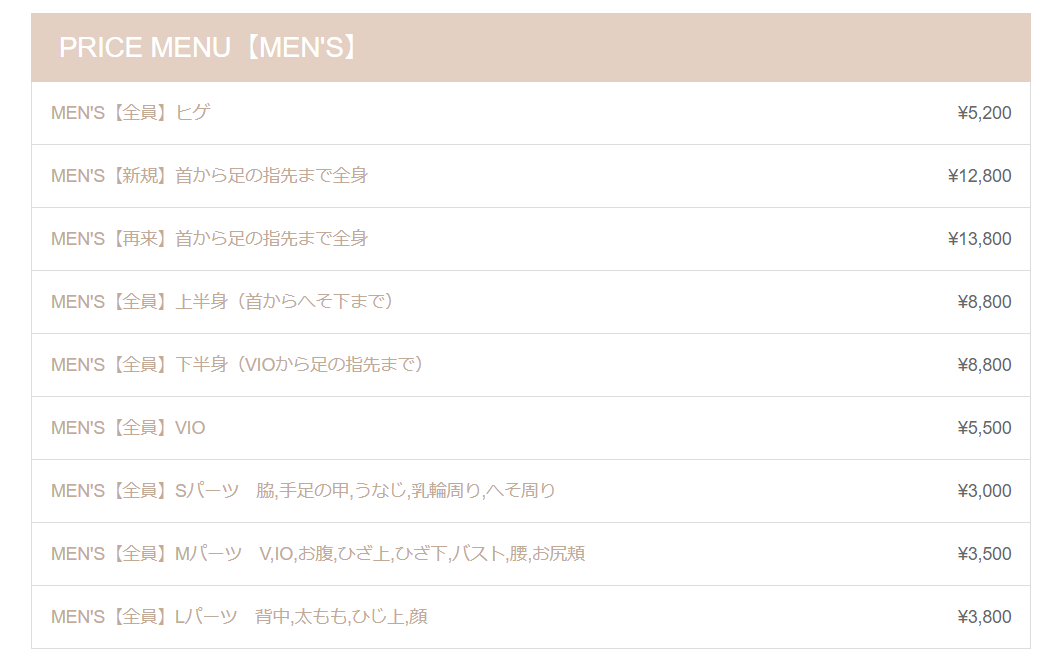Select MEN'S【新規】首から足の指先まで全身 item

(209, 176)
